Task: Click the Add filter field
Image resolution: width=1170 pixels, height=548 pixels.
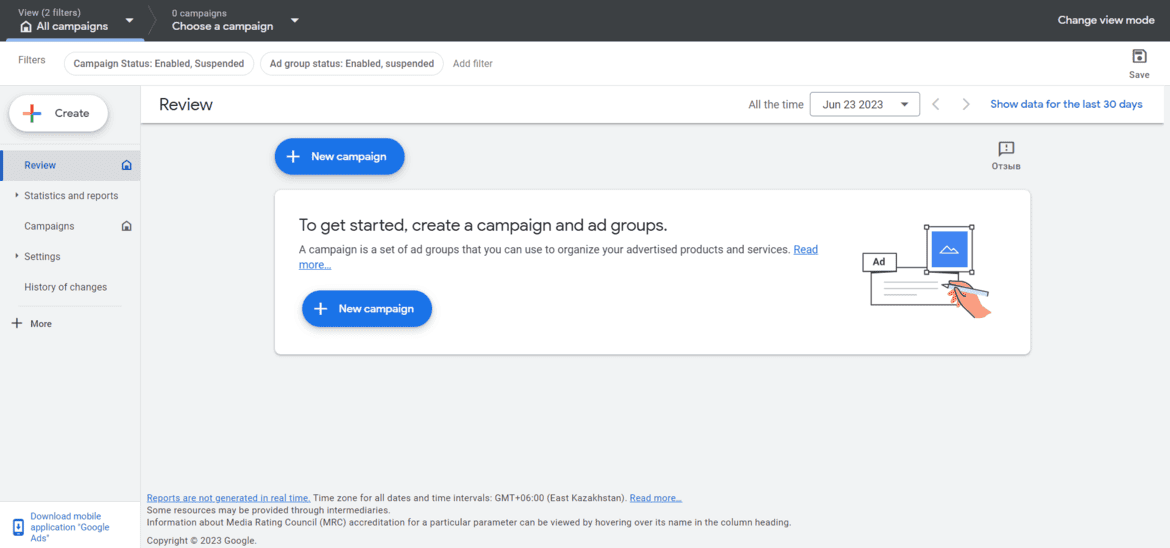Action: click(473, 63)
